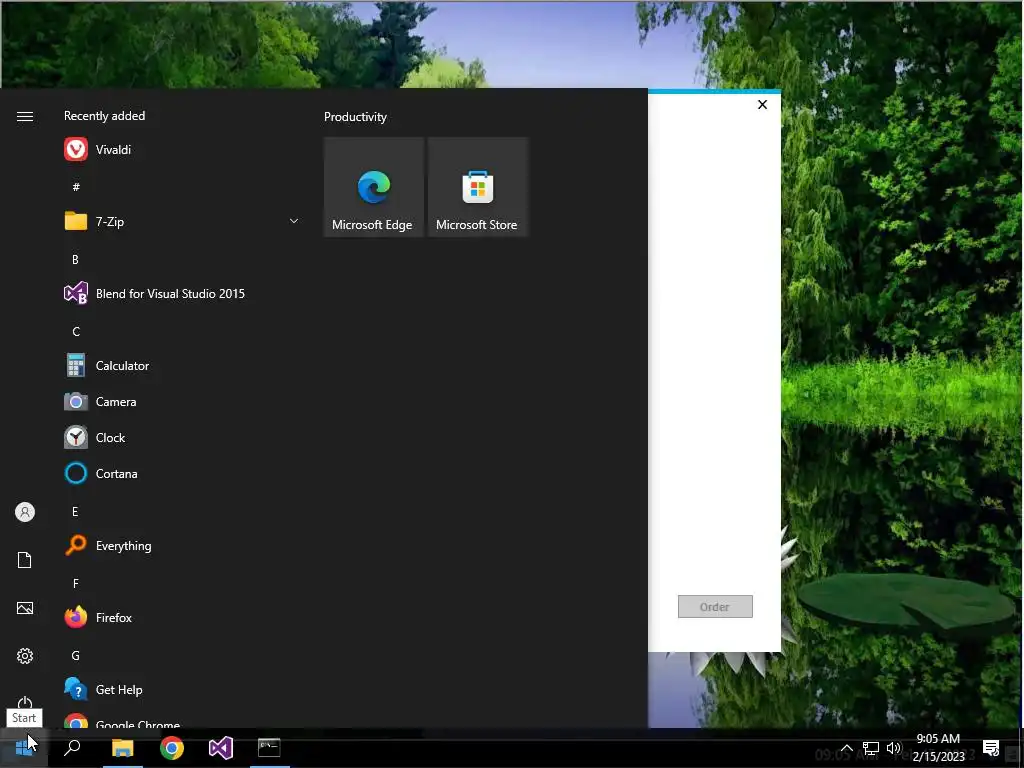
Task: Expand the 7-Zip folder chevron
Action: pos(294,221)
